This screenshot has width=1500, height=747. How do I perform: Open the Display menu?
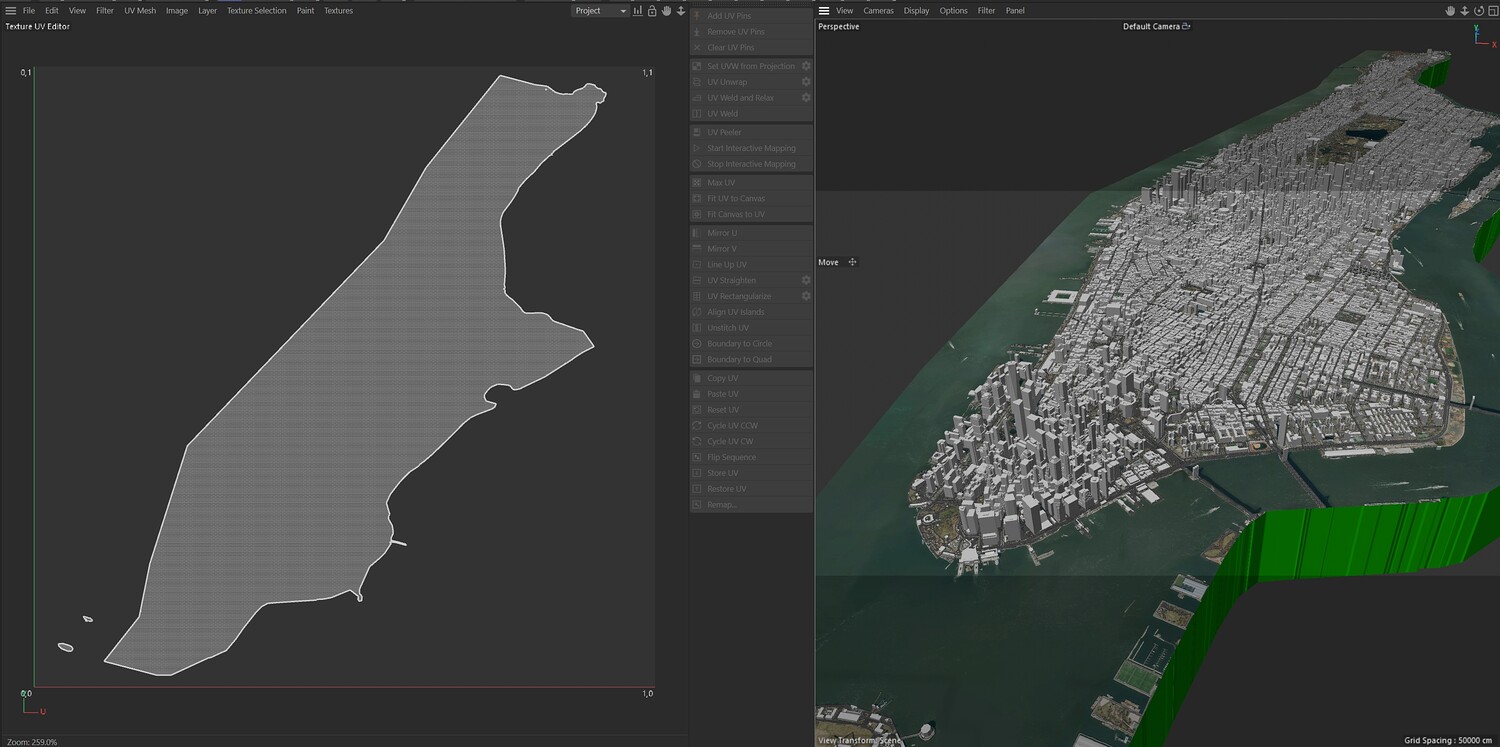click(x=917, y=11)
